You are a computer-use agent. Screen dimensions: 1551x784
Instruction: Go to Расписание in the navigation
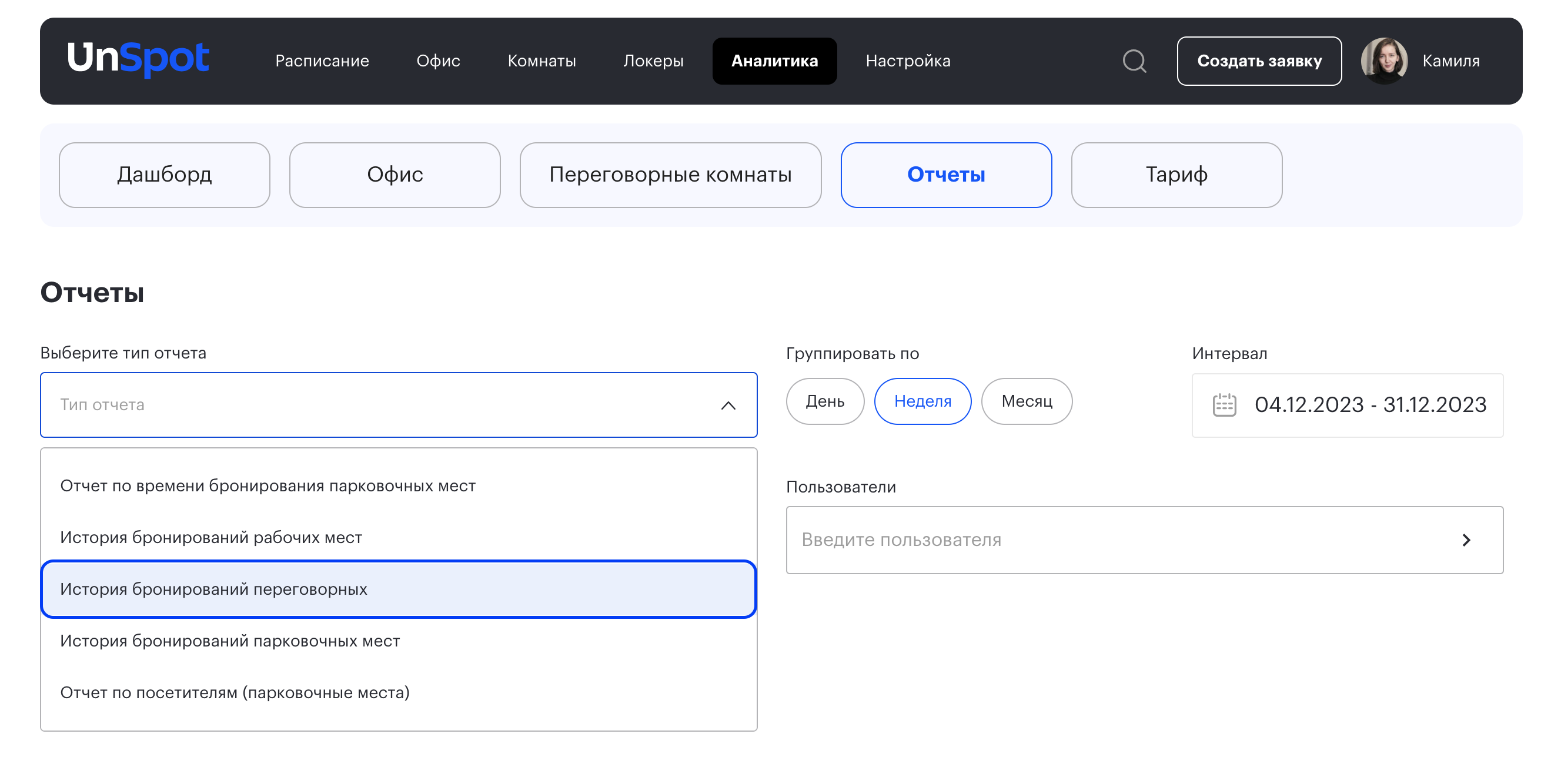pos(322,61)
